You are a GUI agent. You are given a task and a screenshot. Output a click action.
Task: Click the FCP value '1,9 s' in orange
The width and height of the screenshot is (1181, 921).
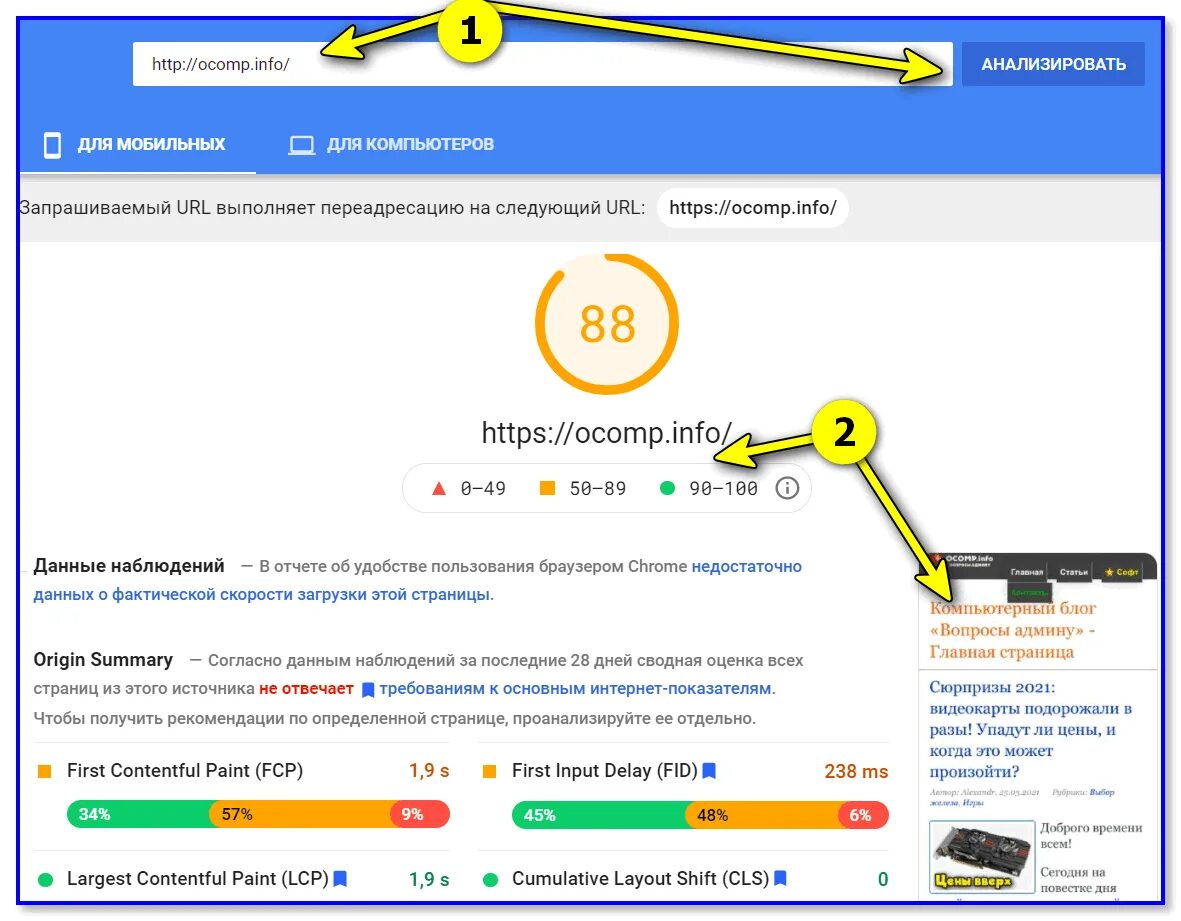click(429, 770)
